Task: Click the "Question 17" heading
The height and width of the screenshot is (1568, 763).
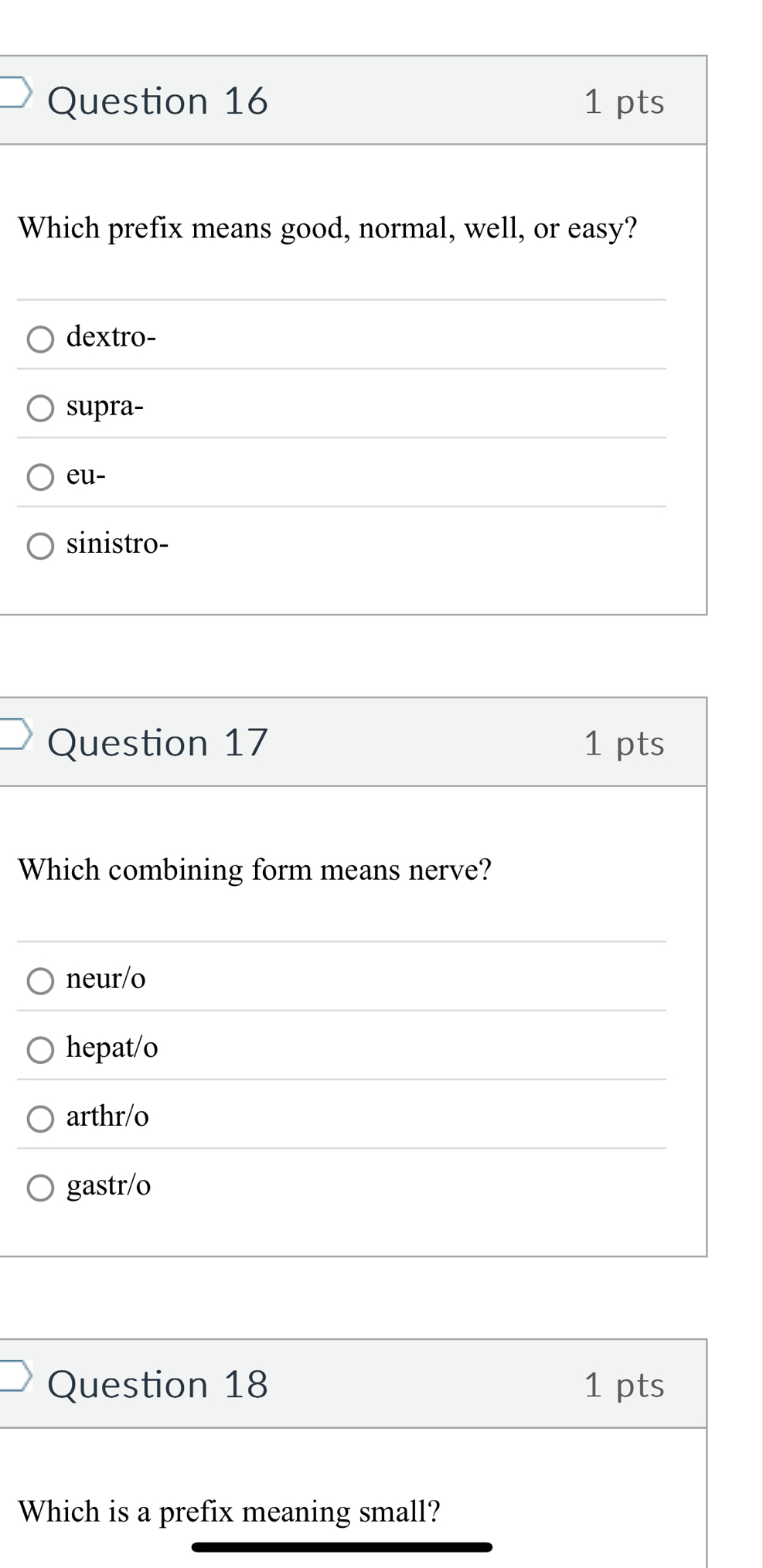Action: pyautogui.click(x=158, y=743)
